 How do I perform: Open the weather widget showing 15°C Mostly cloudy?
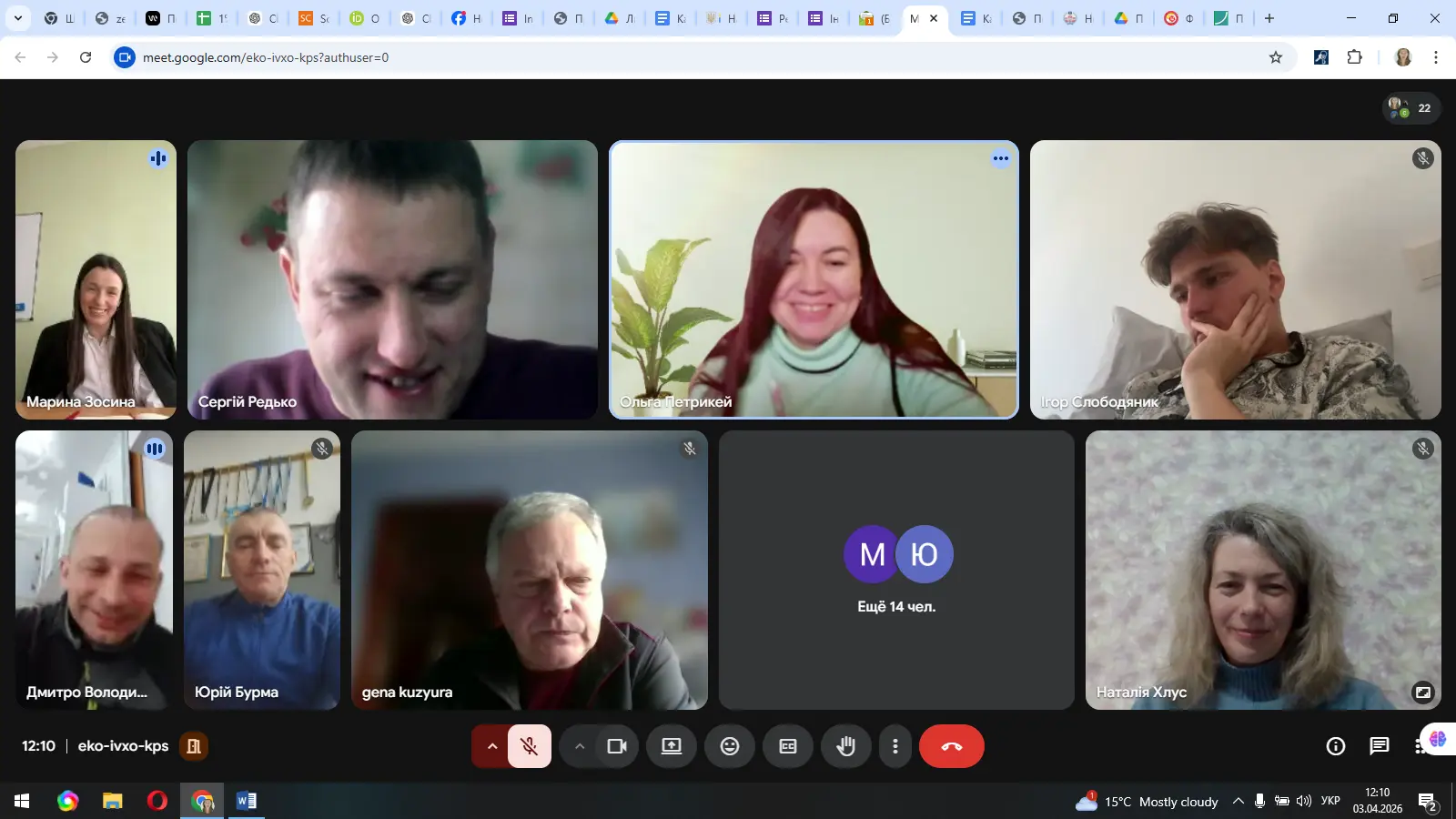point(1147,801)
